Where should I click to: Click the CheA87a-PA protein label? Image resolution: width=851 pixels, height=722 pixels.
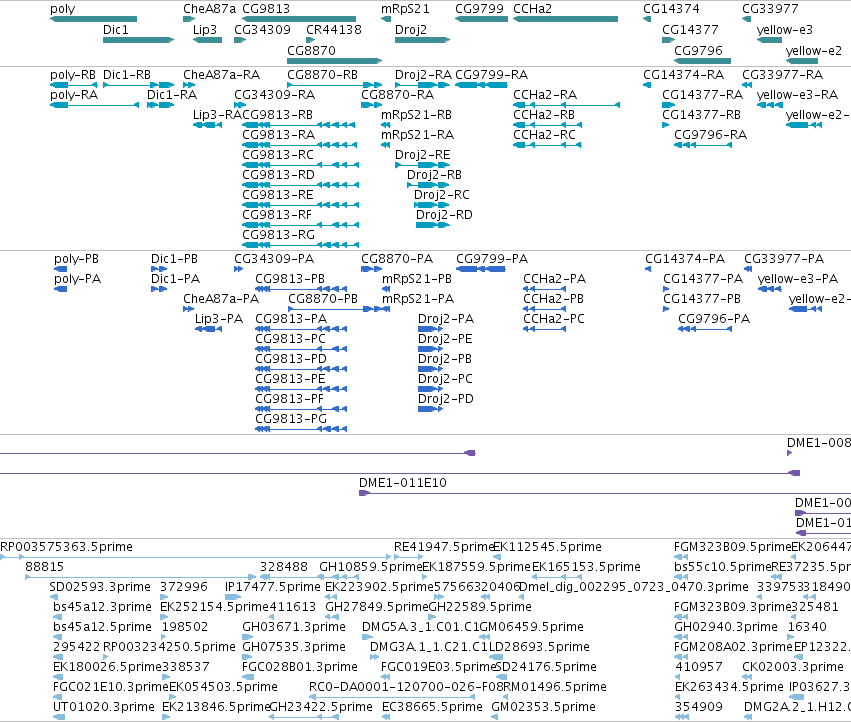point(221,299)
